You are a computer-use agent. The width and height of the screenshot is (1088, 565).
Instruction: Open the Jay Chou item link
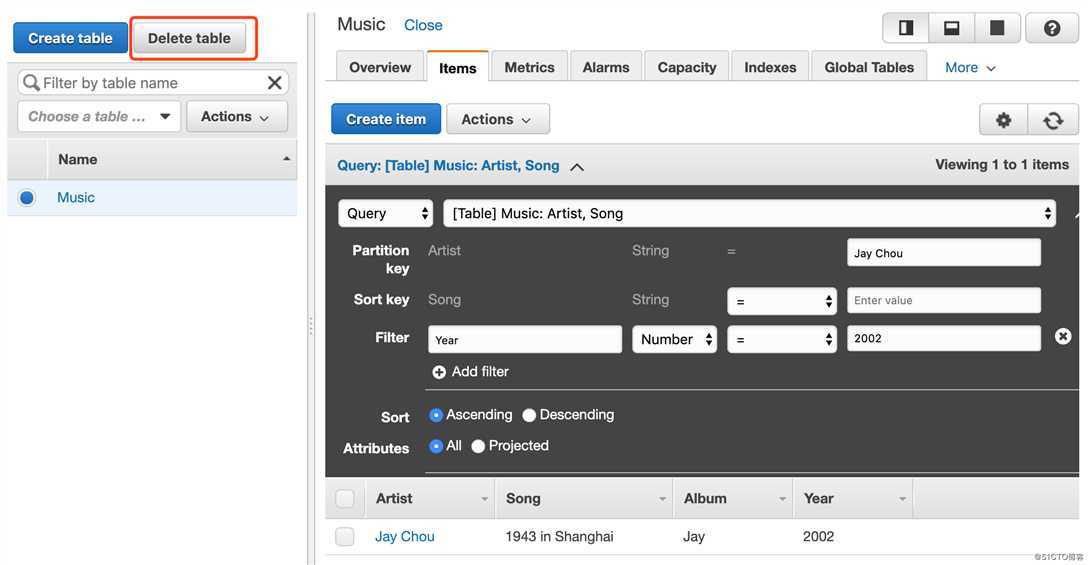(405, 537)
